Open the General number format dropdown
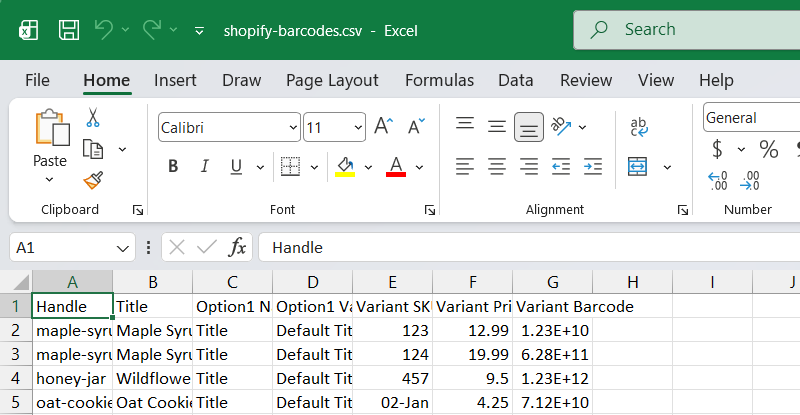The height and width of the screenshot is (415, 800). [x=752, y=117]
